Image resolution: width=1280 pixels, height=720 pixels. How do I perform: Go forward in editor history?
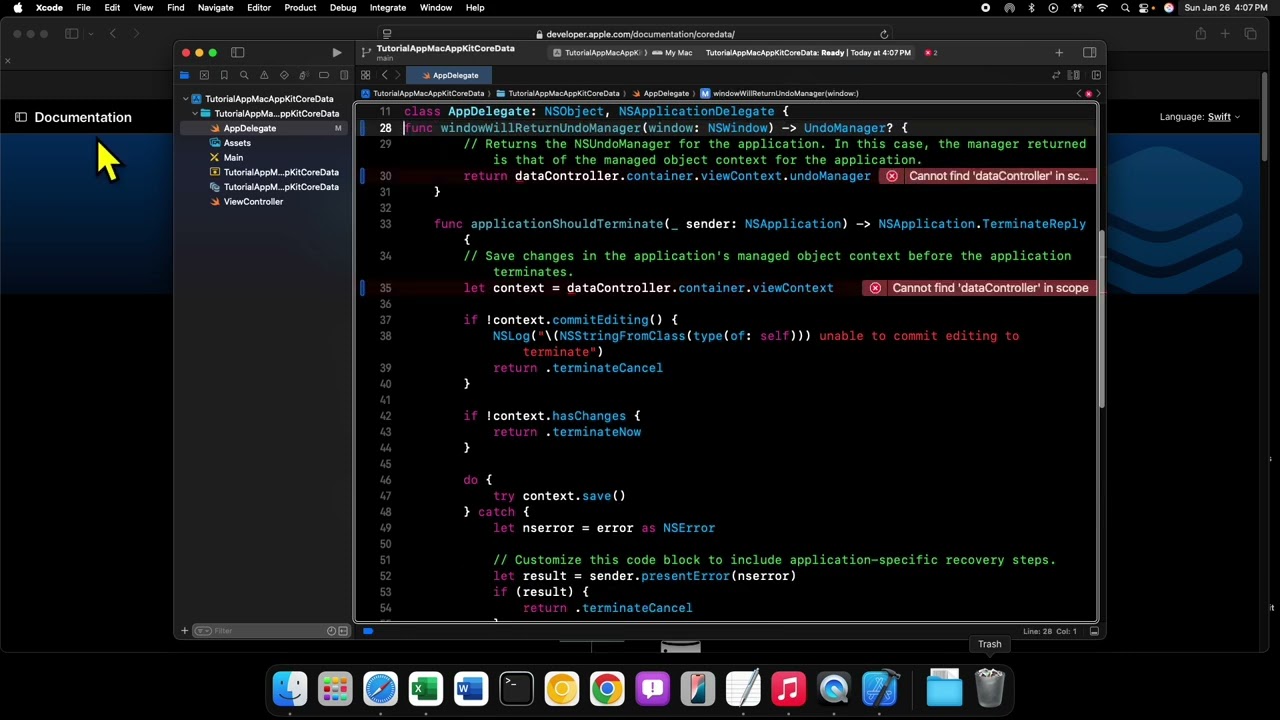[397, 75]
